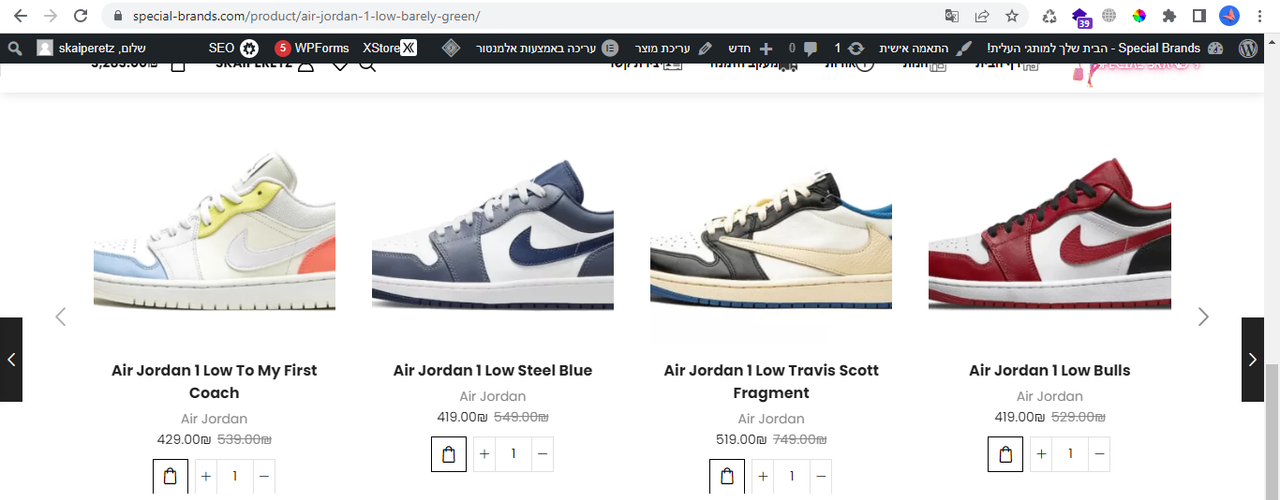Focus the Bulls quantity field
This screenshot has width=1280, height=500.
1070,454
